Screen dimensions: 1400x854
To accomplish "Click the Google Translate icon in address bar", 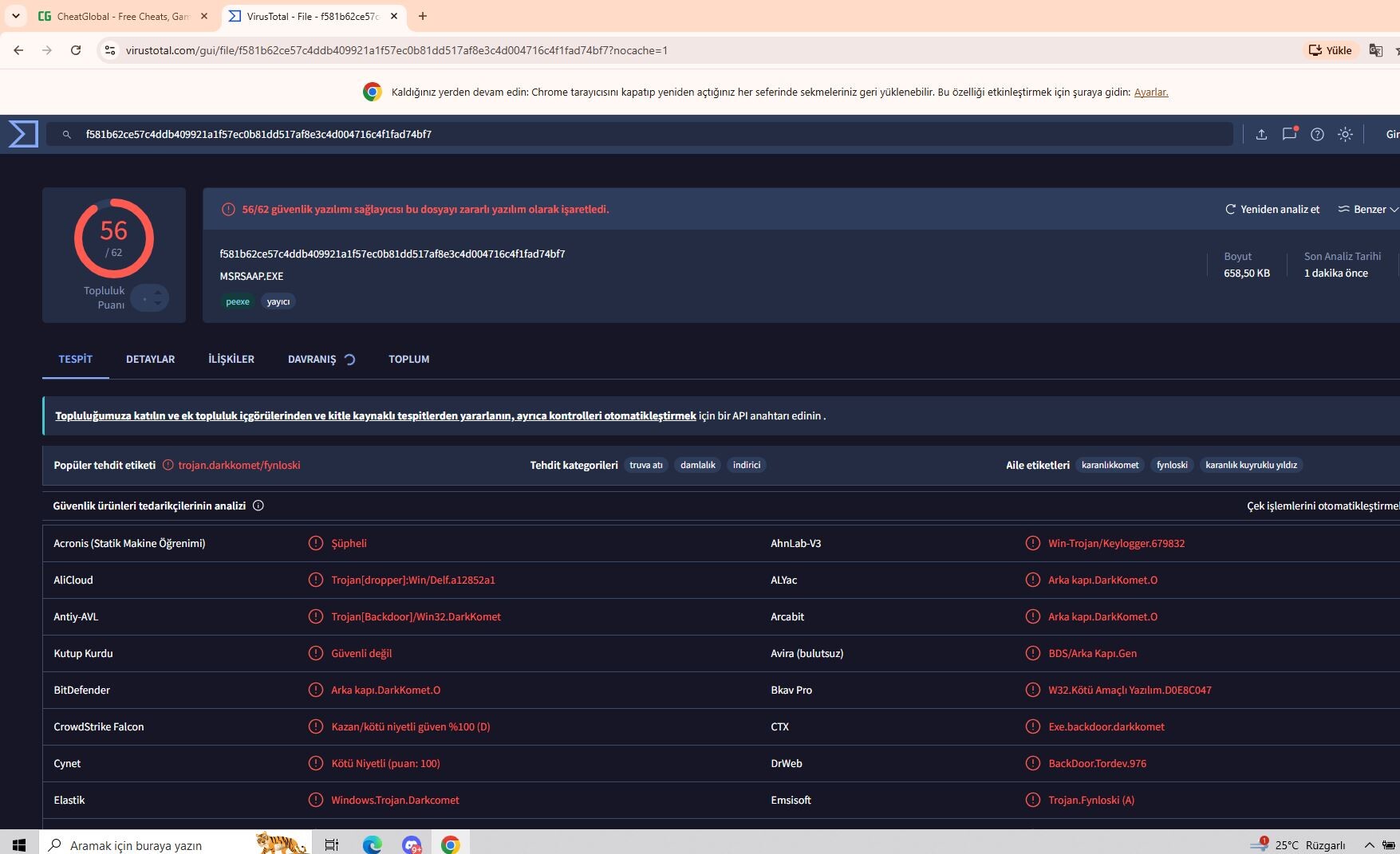I will 1375,50.
